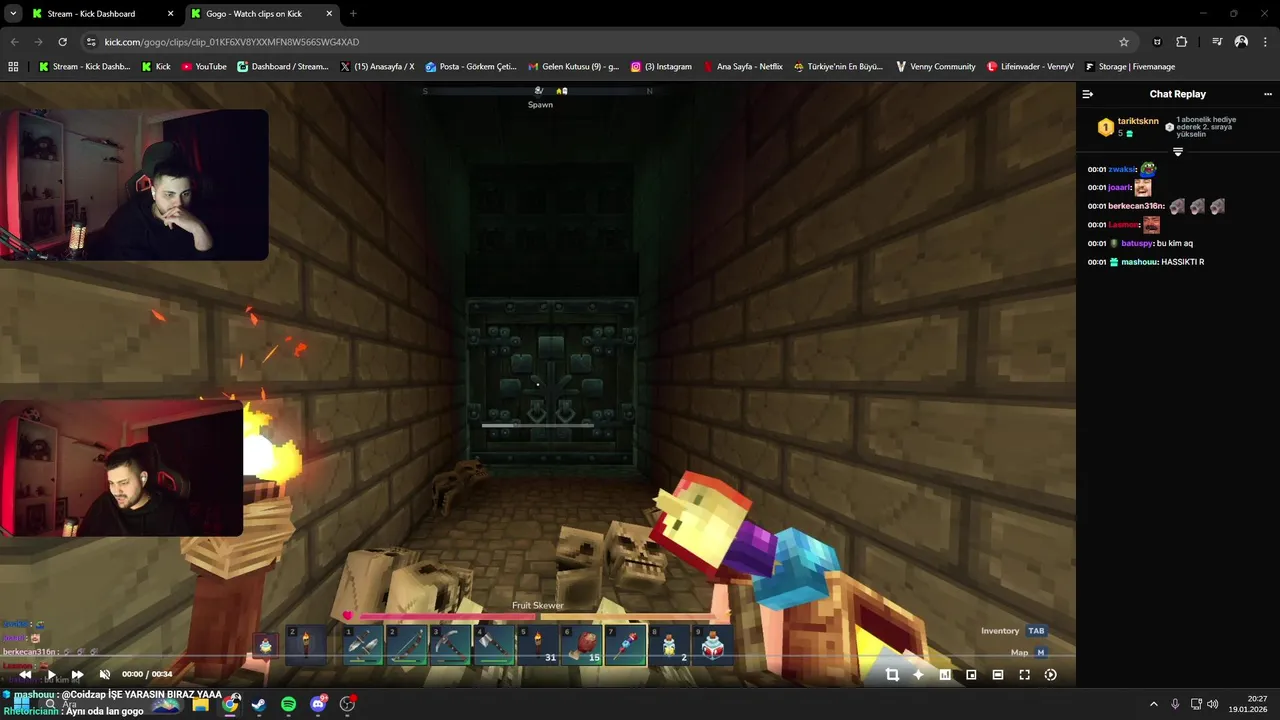
Task: Open the apps grid in bookmarks bar
Action: [x=13, y=67]
